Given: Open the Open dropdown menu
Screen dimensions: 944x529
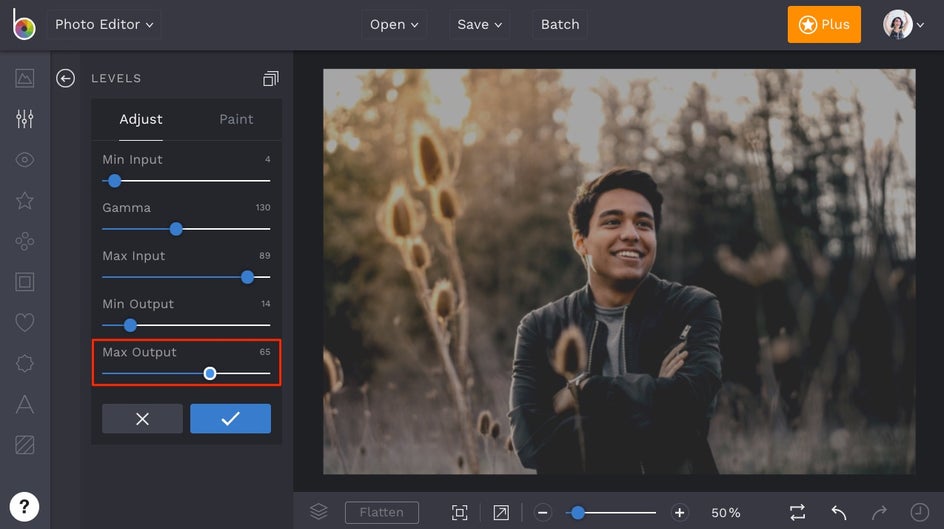Looking at the screenshot, I should pos(394,24).
